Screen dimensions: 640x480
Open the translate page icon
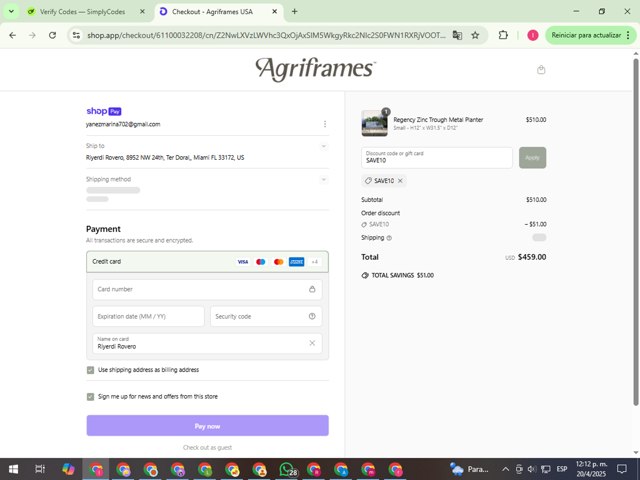(457, 36)
